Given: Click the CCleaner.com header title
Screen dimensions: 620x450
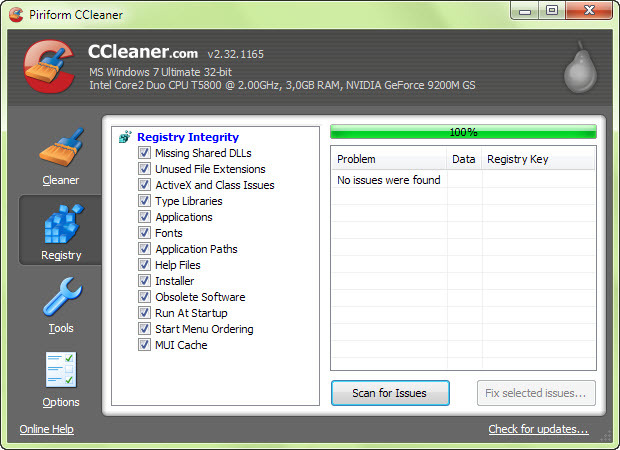Looking at the screenshot, I should (143, 52).
